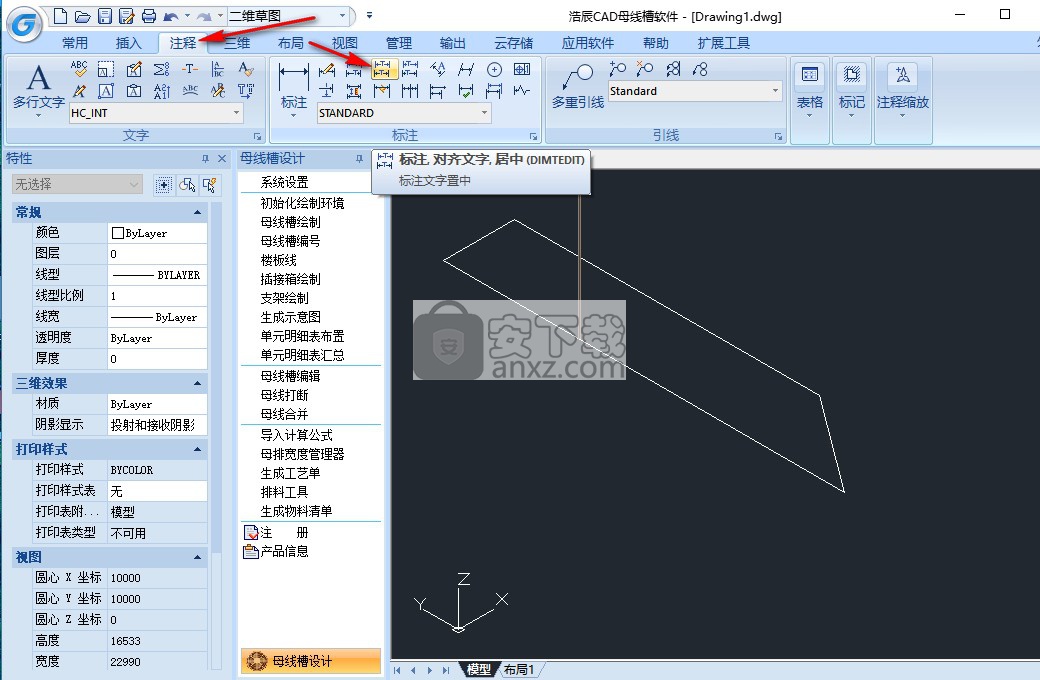Click the New document icon
This screenshot has width=1040, height=680.
(60, 15)
